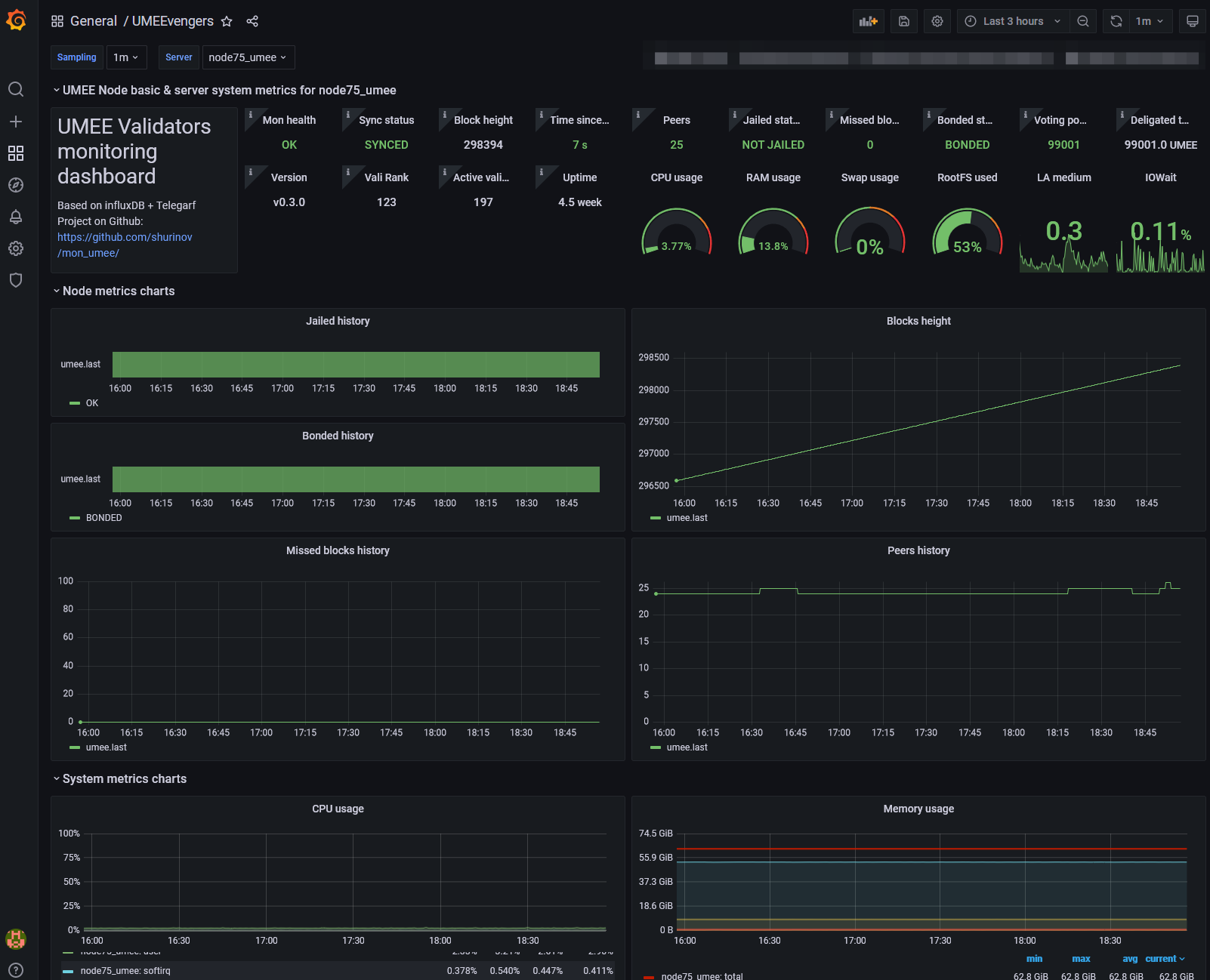The width and height of the screenshot is (1210, 980).
Task: Click the Jailed history green status bar
Action: pyautogui.click(x=356, y=365)
